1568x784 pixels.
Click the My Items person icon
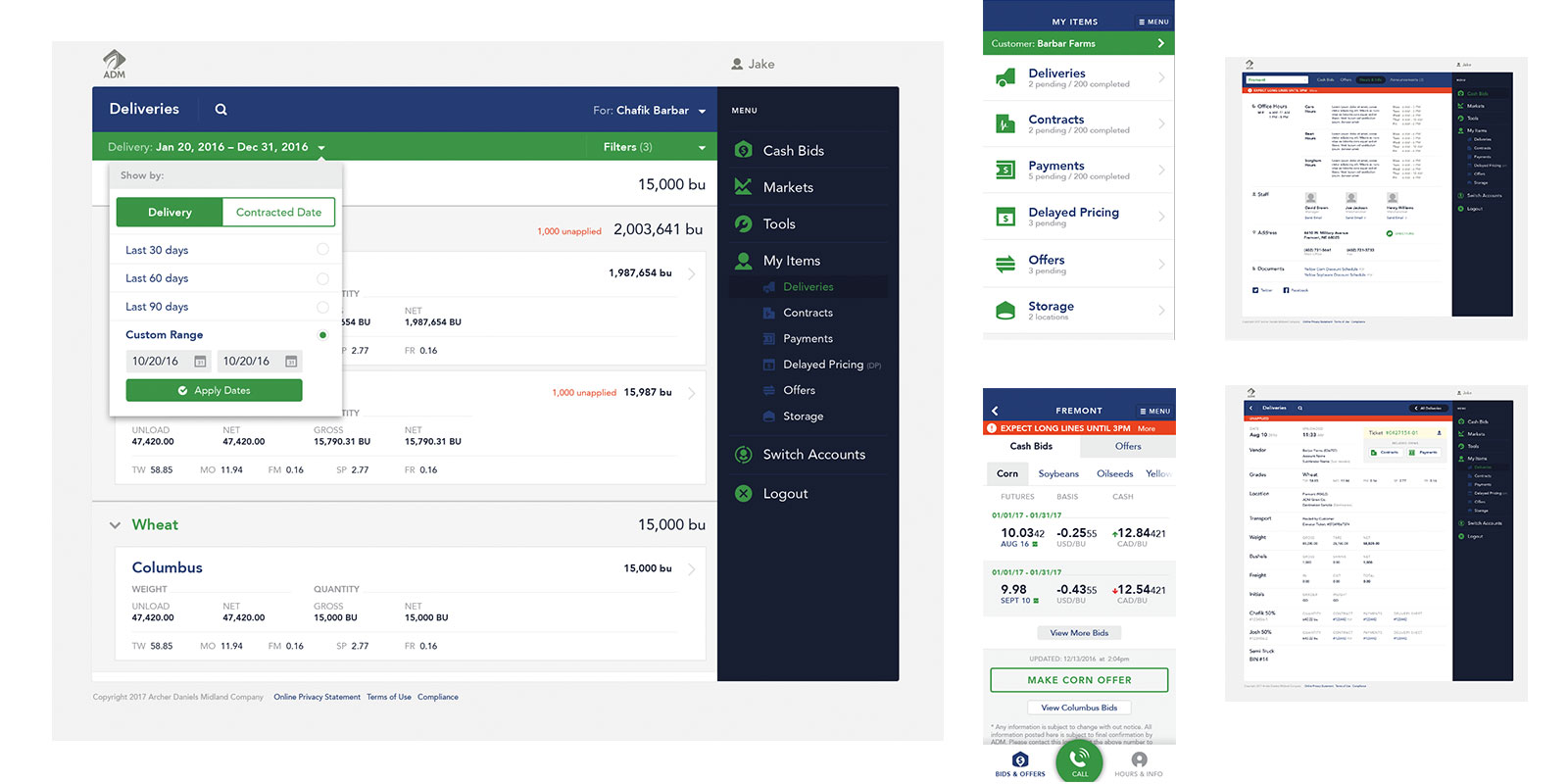(x=744, y=261)
